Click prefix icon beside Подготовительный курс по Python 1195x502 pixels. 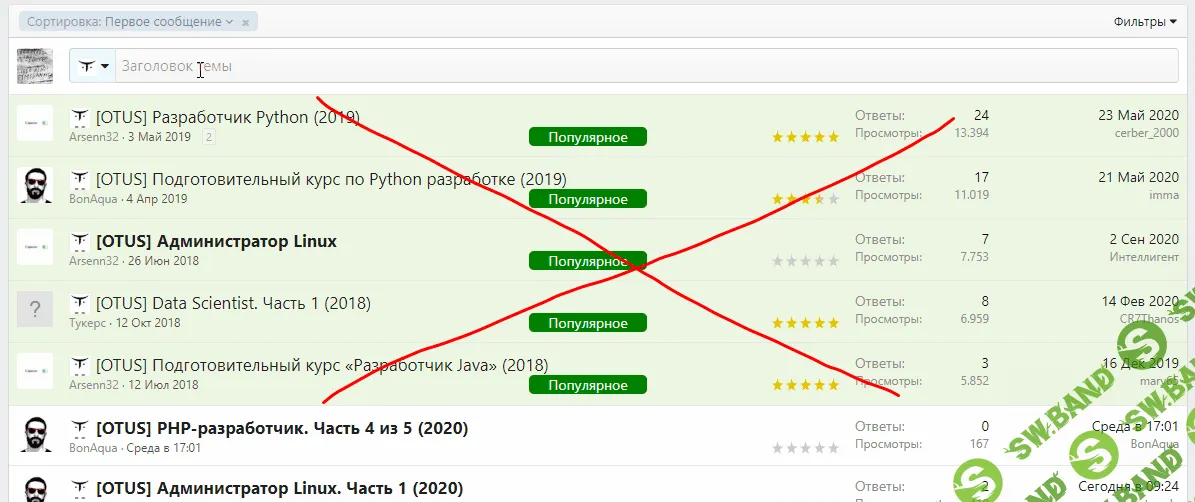click(x=80, y=179)
